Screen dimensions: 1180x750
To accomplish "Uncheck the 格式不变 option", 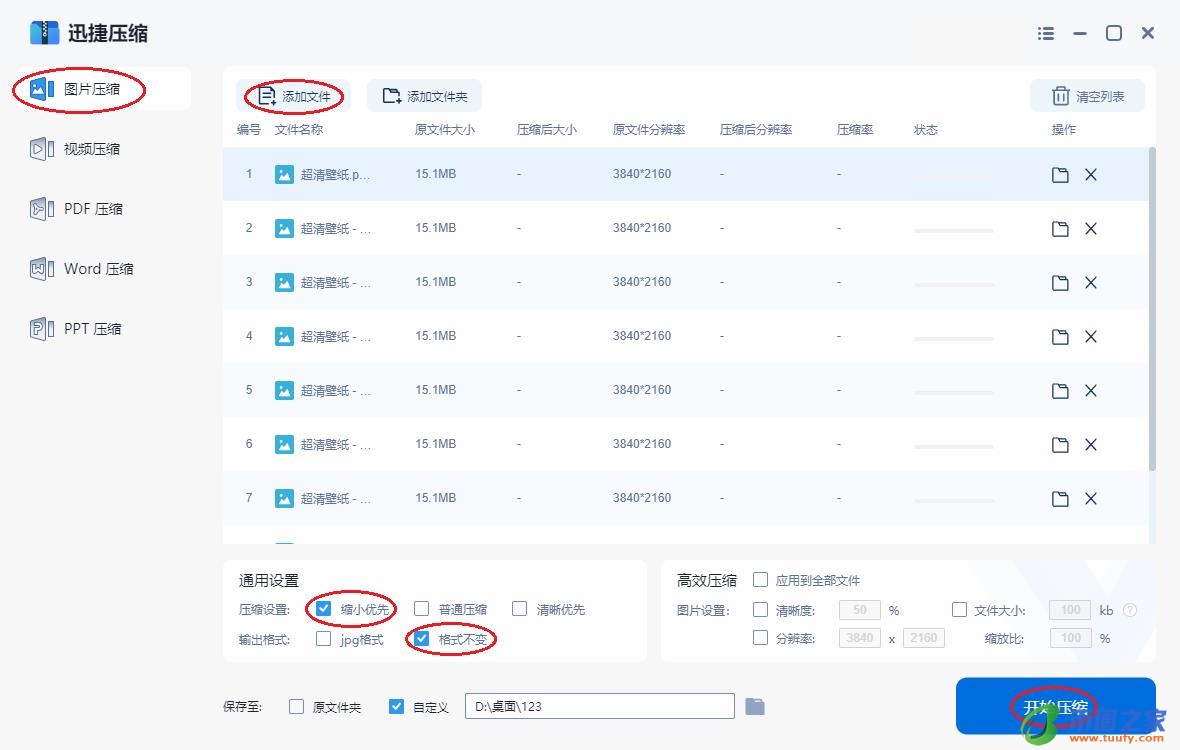I will 421,639.
